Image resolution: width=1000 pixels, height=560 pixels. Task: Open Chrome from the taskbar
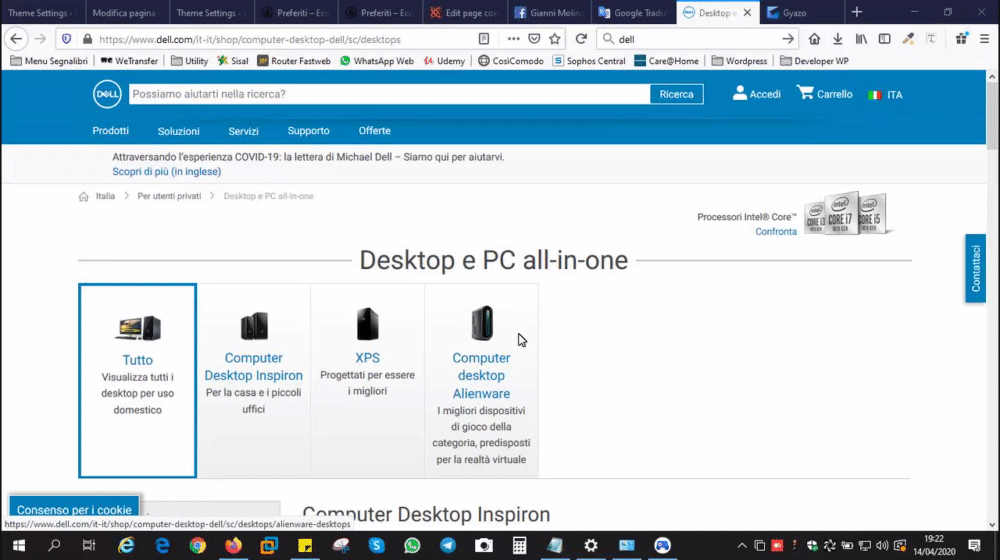(x=198, y=545)
